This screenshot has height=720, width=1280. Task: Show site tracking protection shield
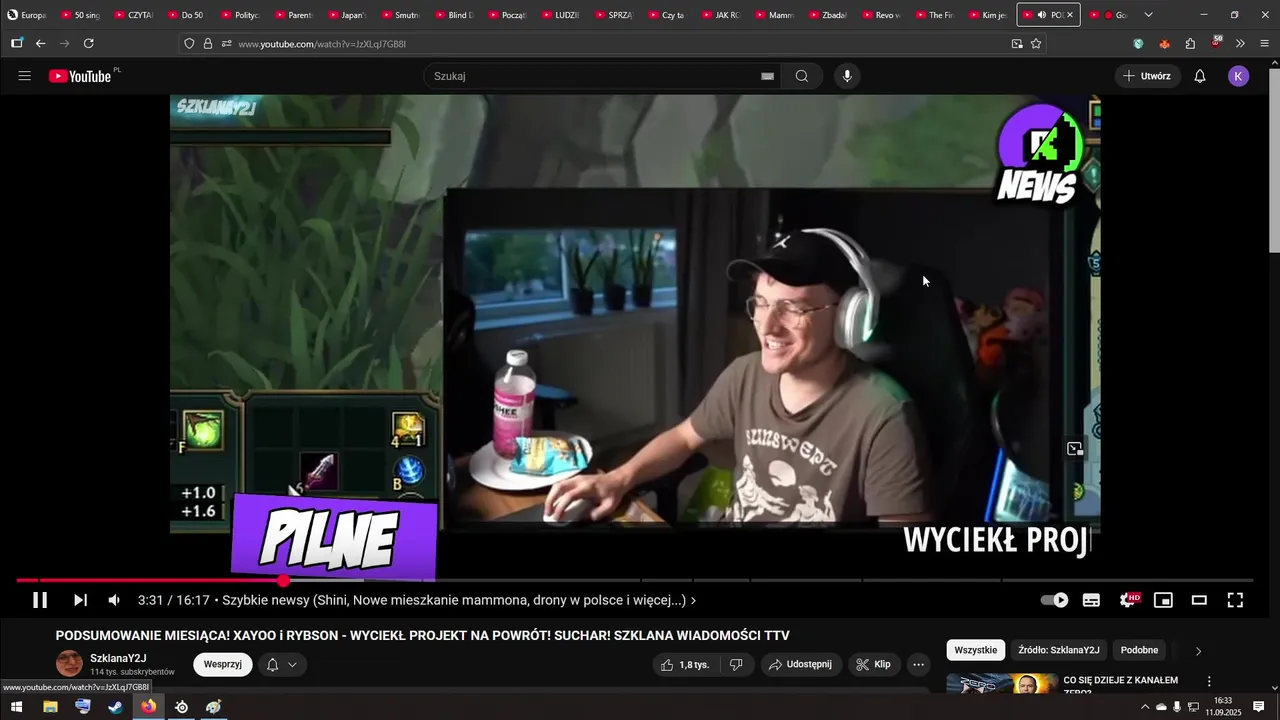pyautogui.click(x=189, y=44)
